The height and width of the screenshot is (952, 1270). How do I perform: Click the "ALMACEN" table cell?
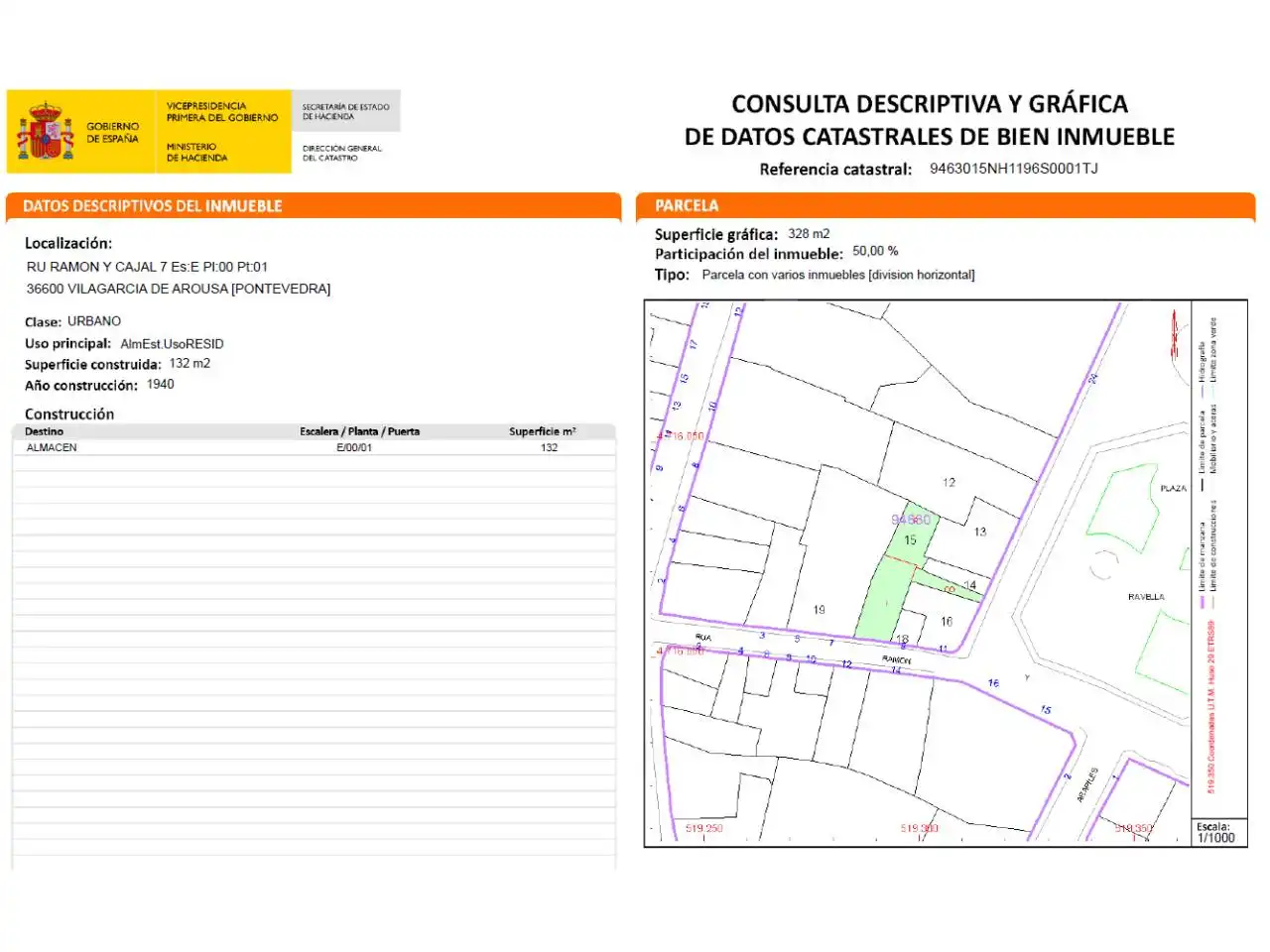pyautogui.click(x=52, y=448)
